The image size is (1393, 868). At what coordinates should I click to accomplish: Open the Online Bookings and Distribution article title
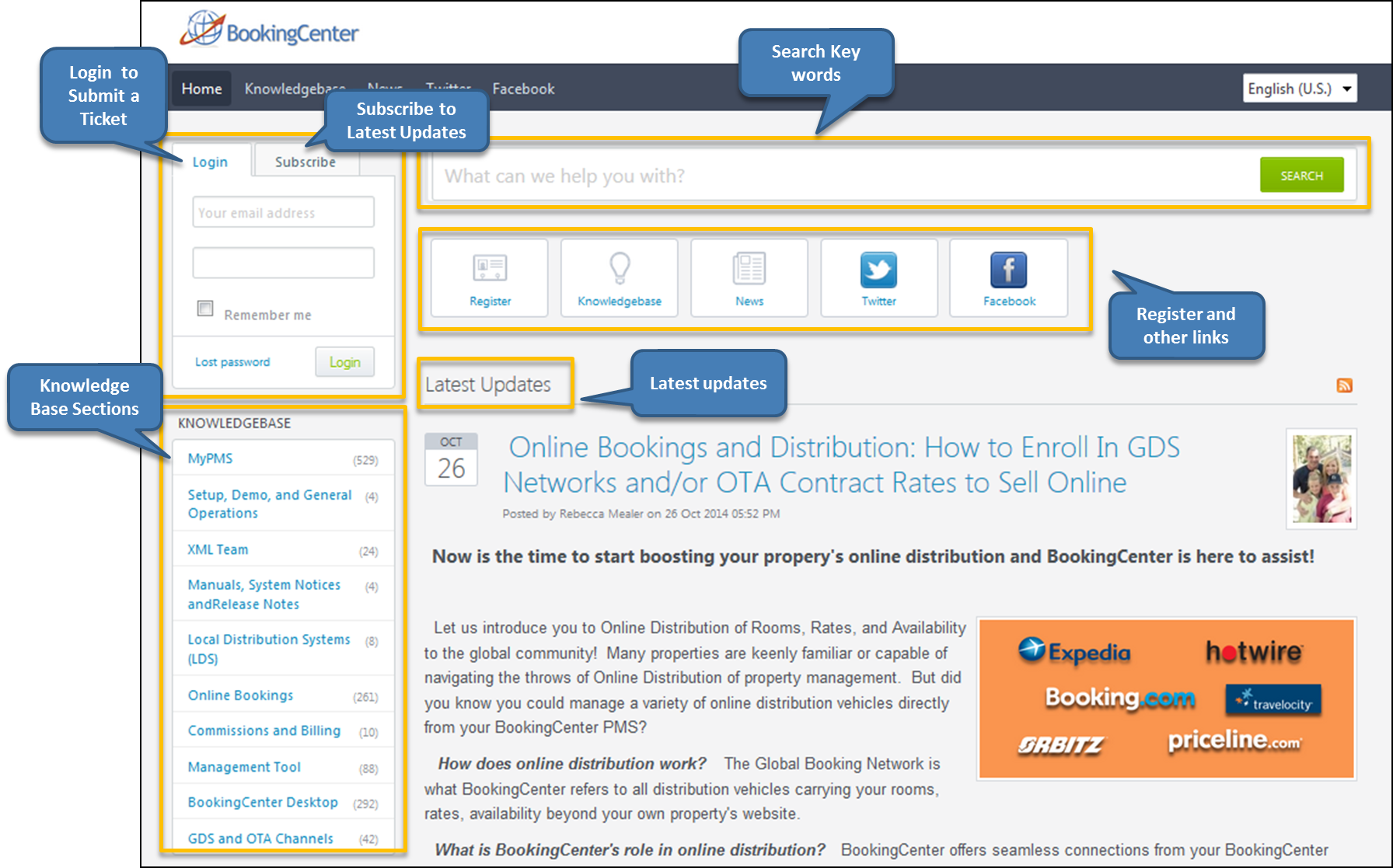842,465
